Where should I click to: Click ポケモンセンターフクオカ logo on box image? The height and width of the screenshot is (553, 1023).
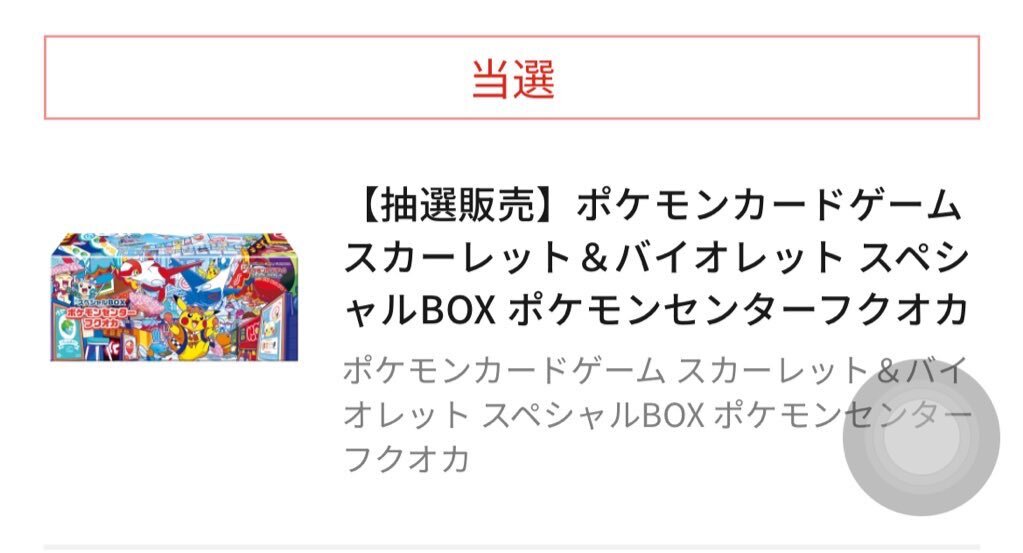tap(100, 320)
